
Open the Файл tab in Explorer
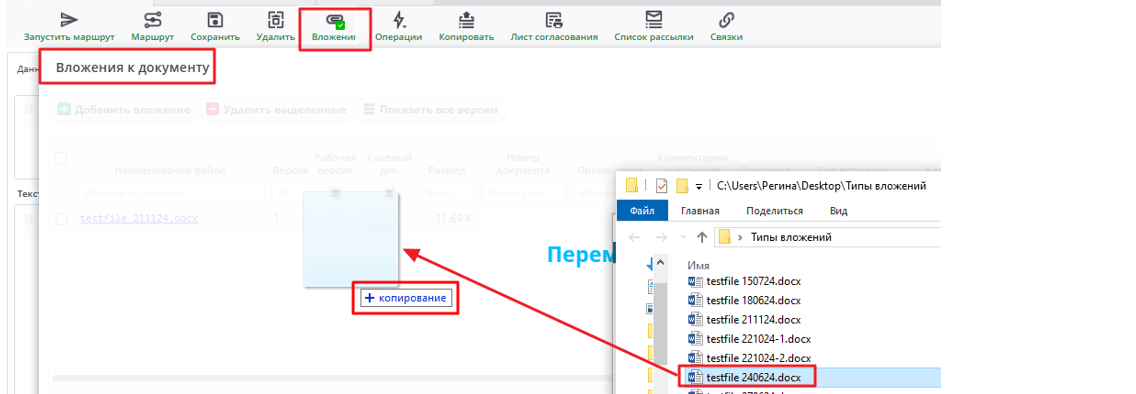pyautogui.click(x=642, y=211)
